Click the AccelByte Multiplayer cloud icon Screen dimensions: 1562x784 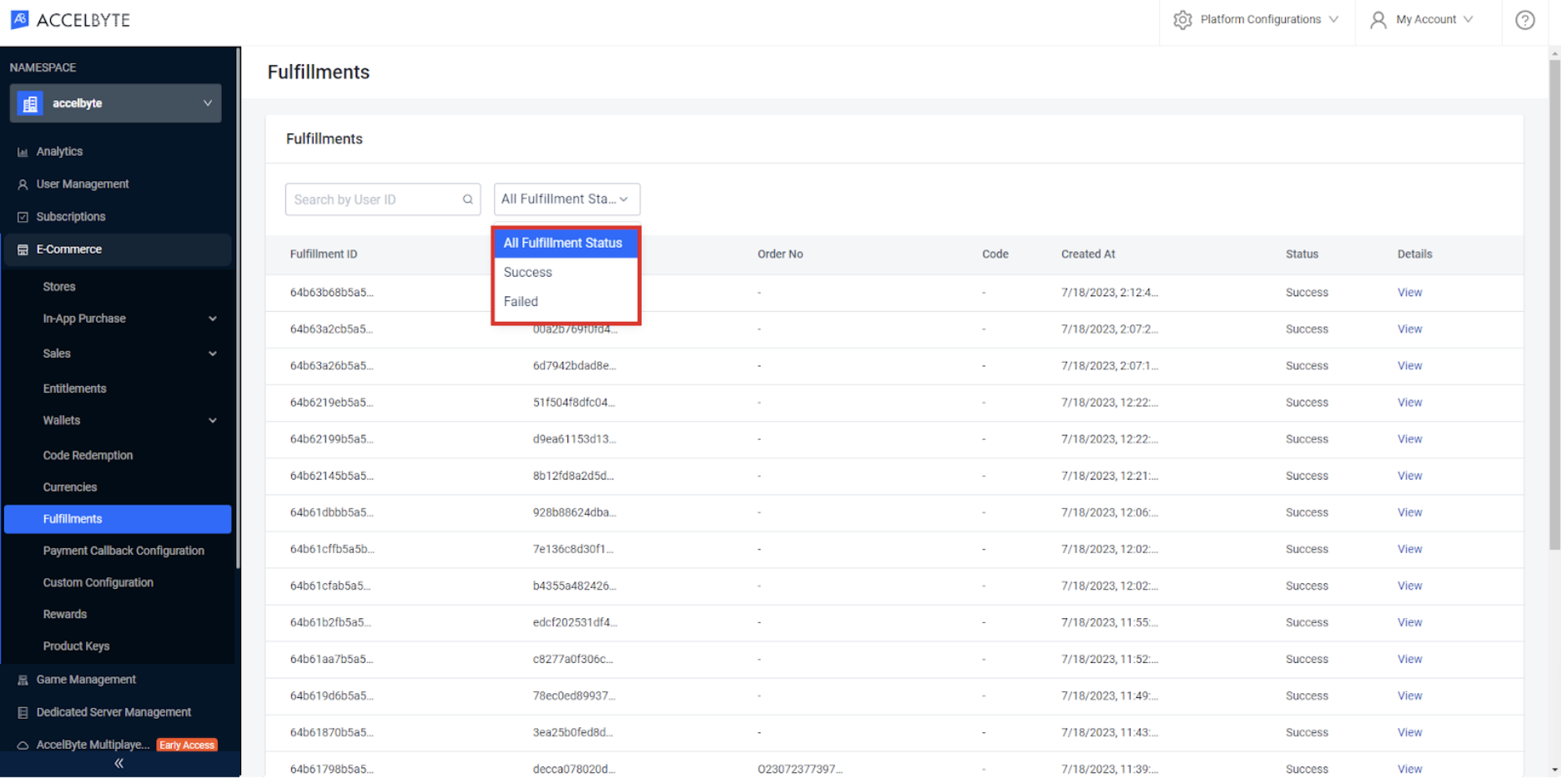pyautogui.click(x=22, y=744)
